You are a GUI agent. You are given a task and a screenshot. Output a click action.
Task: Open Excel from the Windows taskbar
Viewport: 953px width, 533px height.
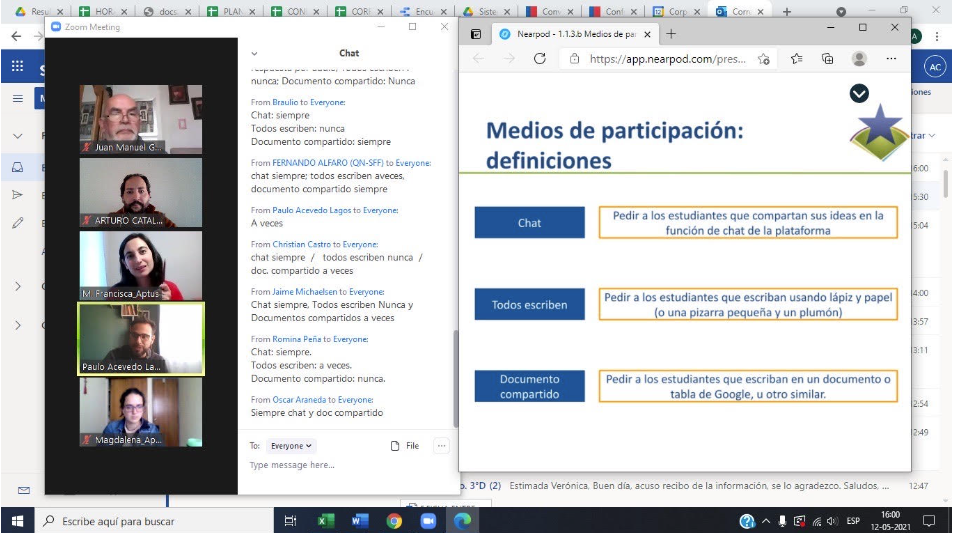click(x=325, y=521)
